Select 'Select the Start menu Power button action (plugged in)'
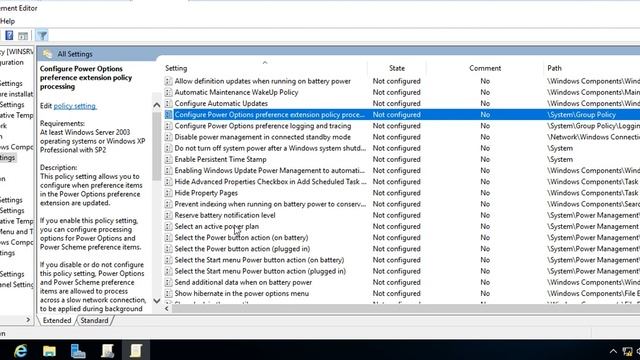 pyautogui.click(x=260, y=271)
